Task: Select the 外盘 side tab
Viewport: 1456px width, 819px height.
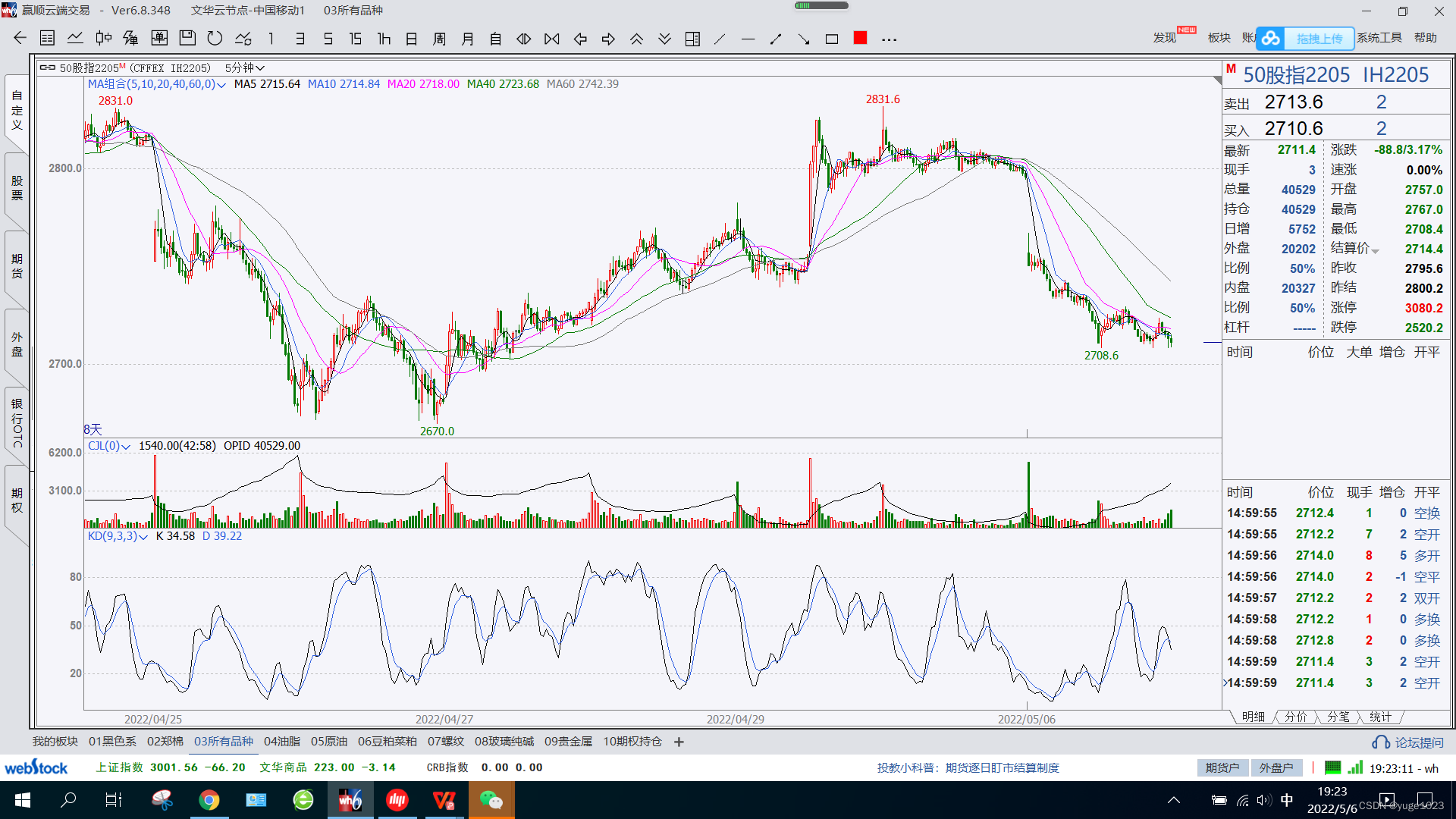Action: 17,344
